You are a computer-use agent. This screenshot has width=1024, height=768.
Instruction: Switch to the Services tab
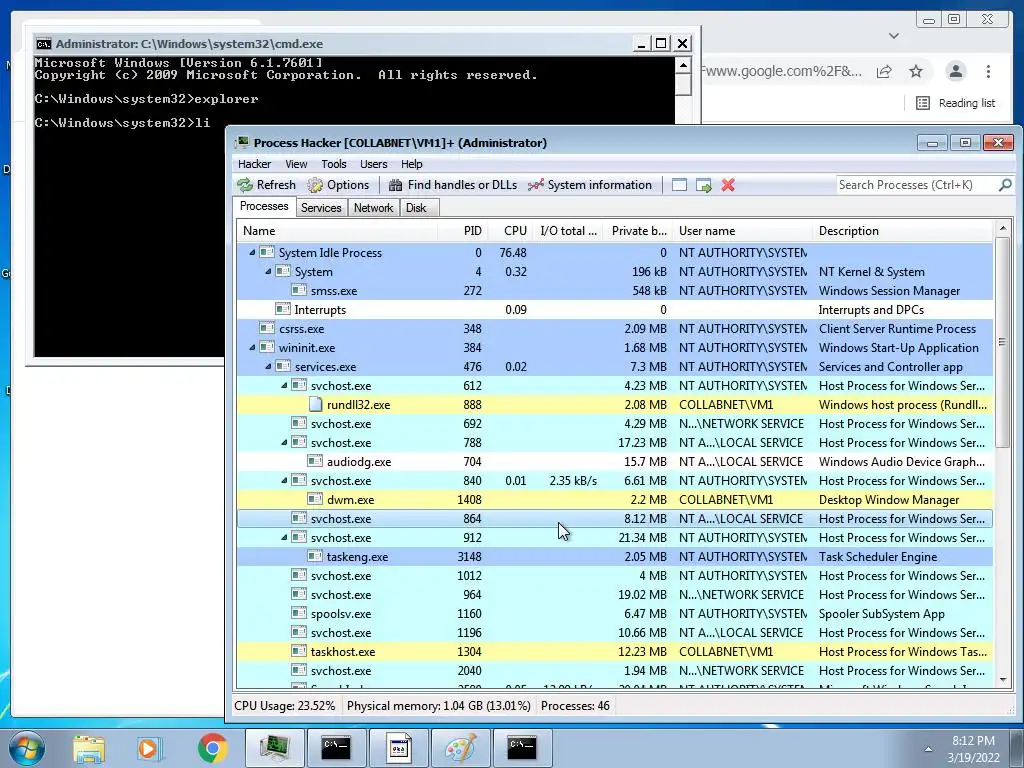point(321,208)
